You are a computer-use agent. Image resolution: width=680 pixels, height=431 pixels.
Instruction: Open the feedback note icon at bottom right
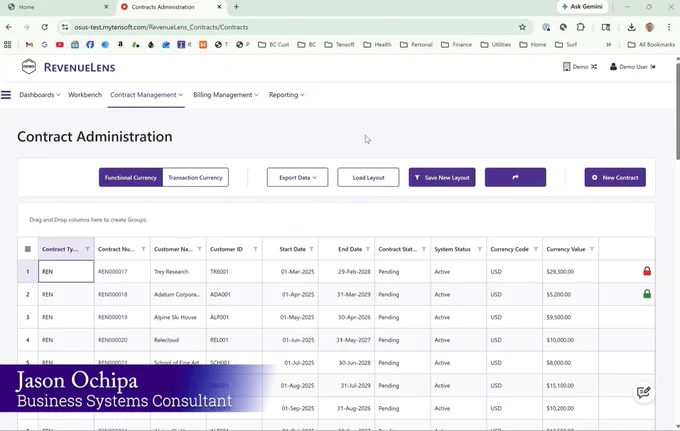coord(643,392)
